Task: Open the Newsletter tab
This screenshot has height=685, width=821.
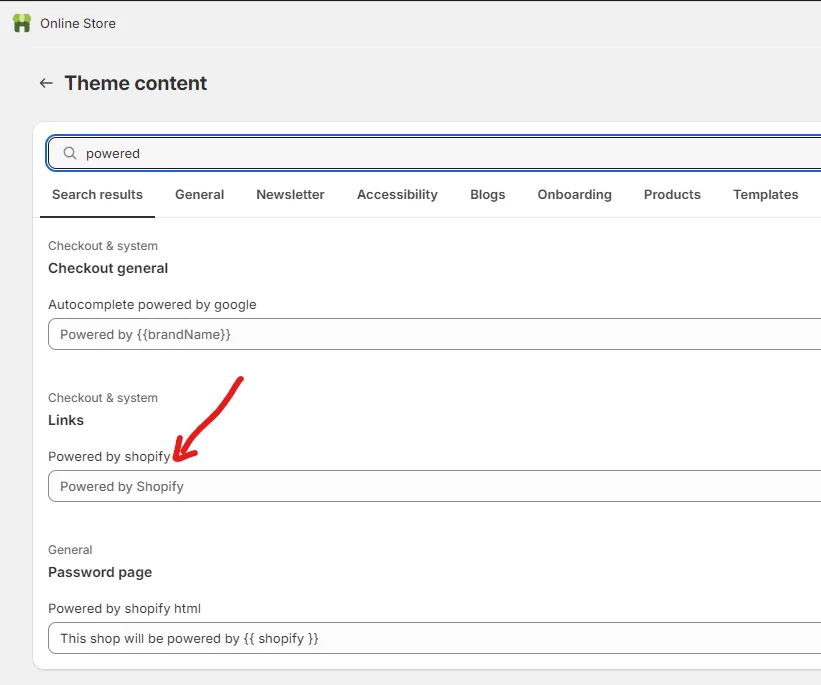Action: point(290,194)
